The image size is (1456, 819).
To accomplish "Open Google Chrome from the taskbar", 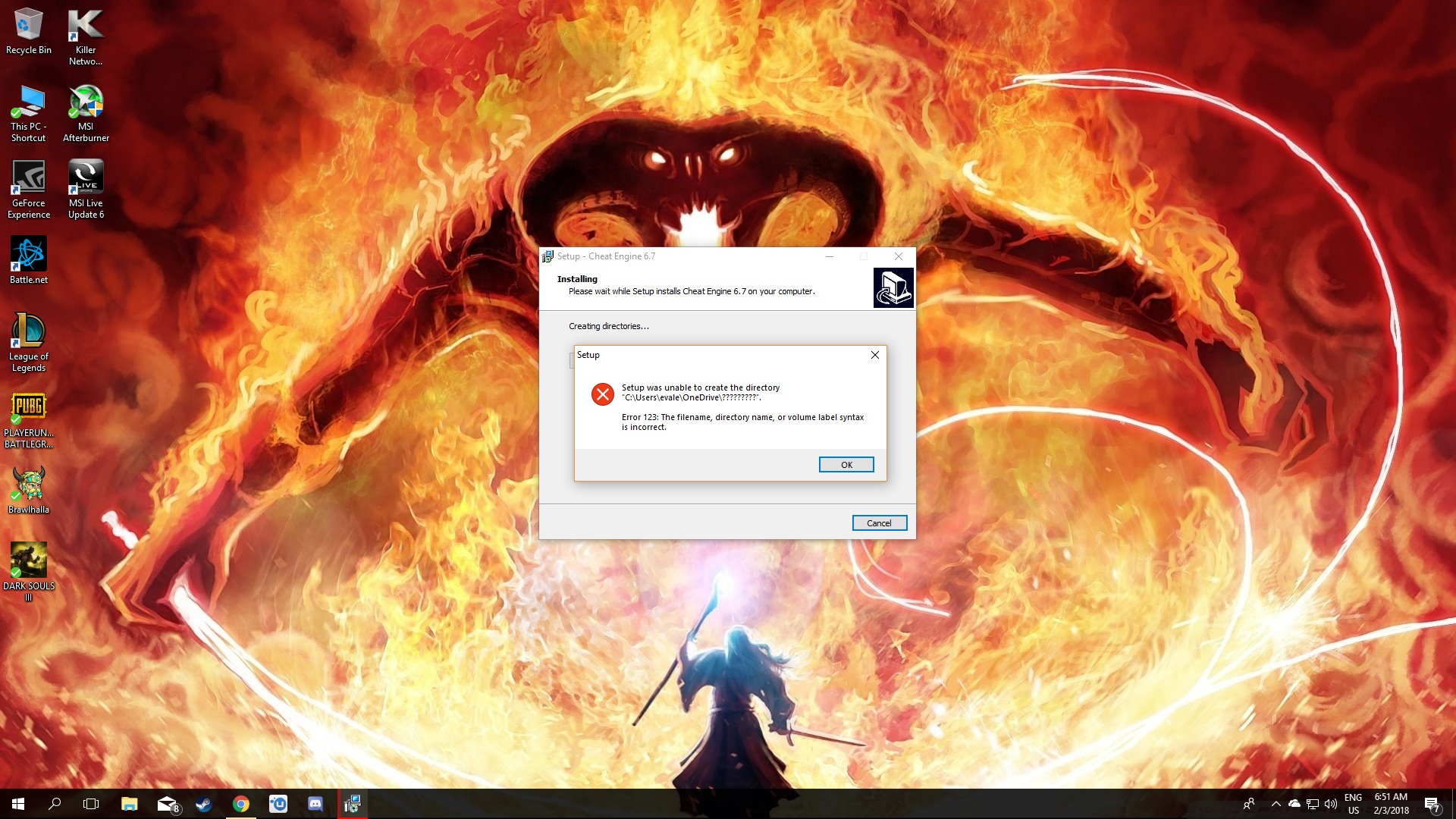I will click(241, 804).
